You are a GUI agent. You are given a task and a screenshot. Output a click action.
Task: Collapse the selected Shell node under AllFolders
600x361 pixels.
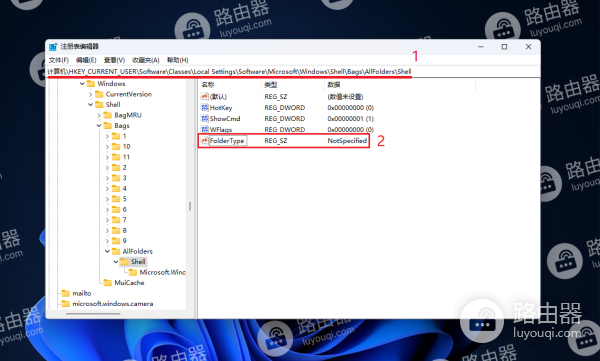click(116, 262)
